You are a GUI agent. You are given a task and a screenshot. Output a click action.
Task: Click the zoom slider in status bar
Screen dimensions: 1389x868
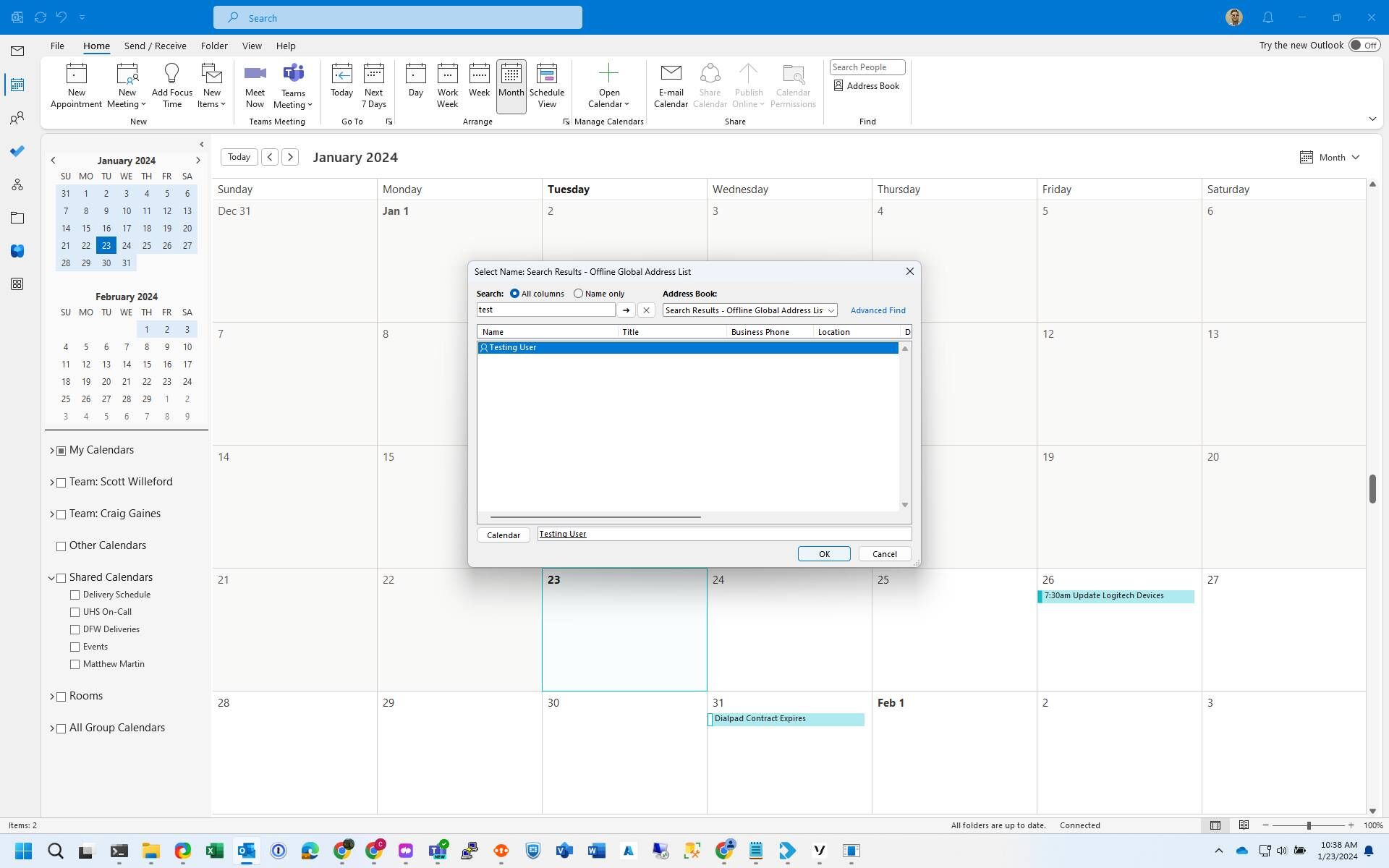(1308, 825)
